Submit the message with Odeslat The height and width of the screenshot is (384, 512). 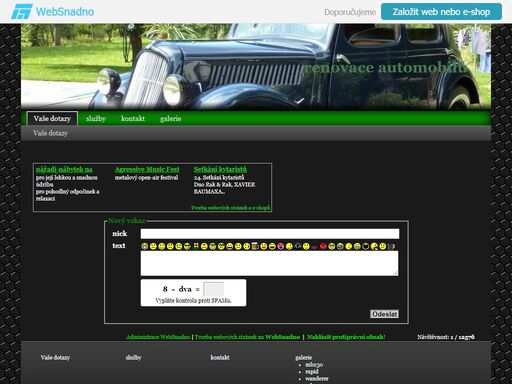(x=384, y=314)
